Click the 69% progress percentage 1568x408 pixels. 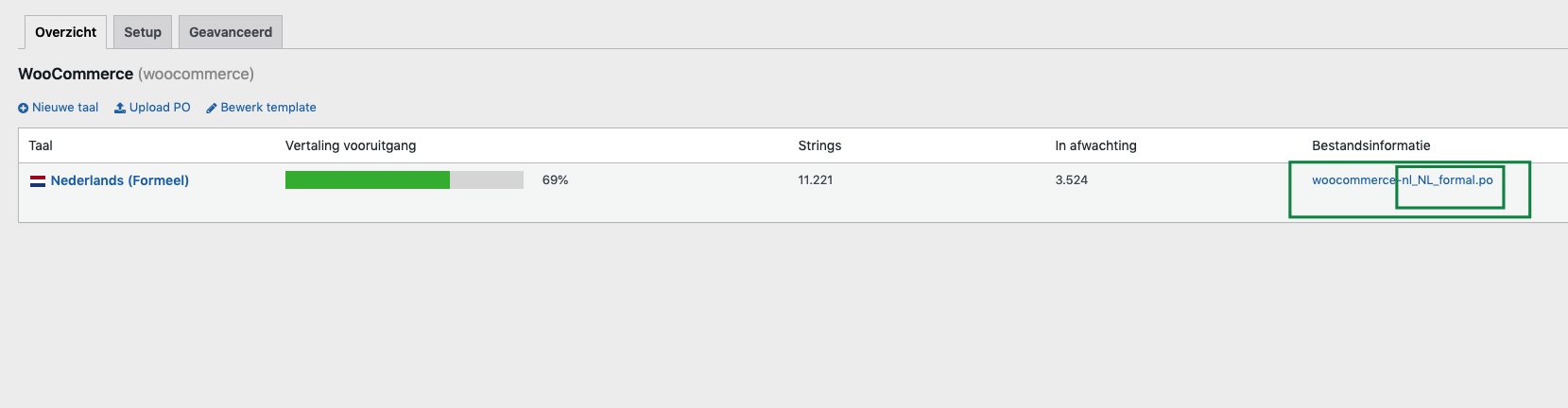(x=555, y=179)
